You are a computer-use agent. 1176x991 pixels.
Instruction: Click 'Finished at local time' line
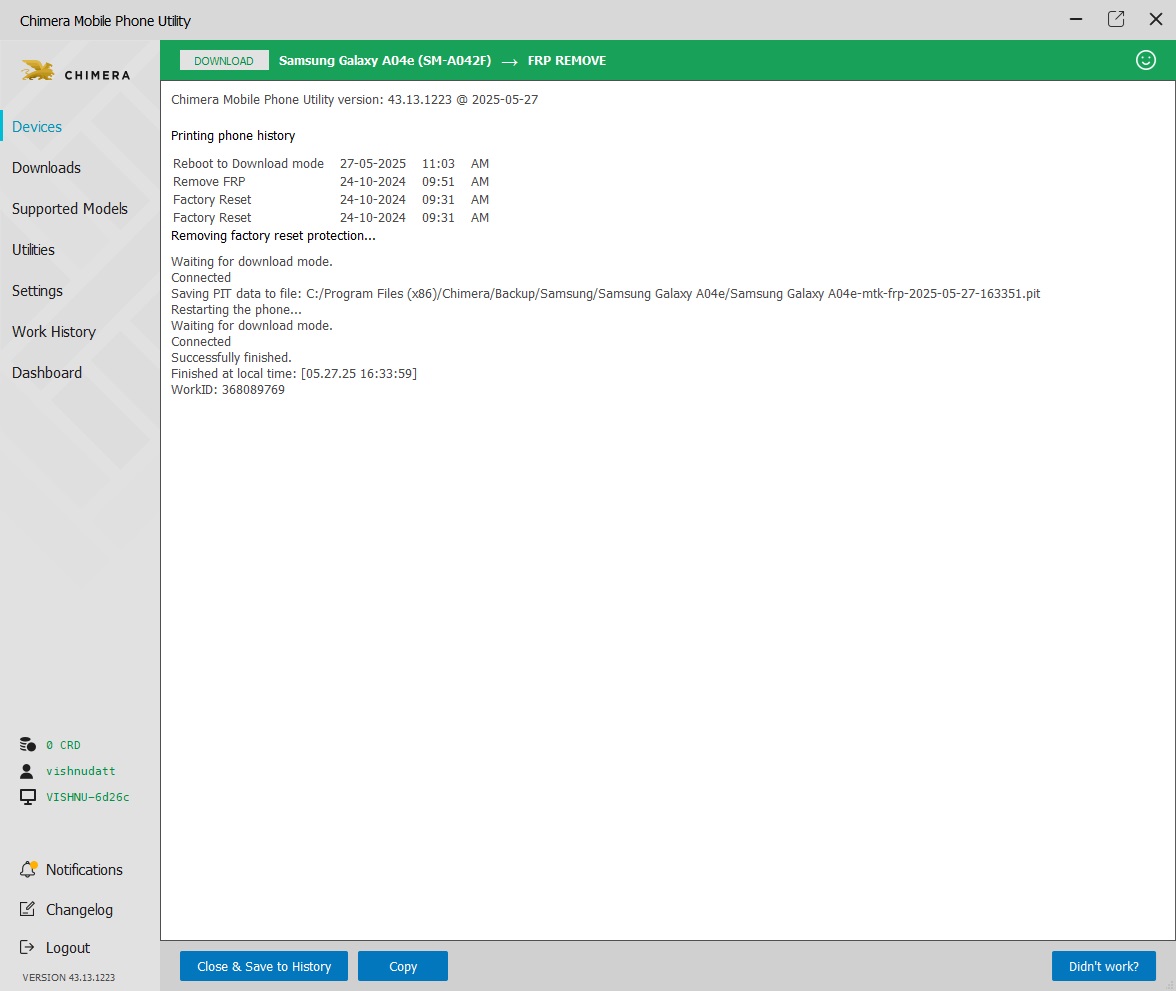[x=294, y=374]
